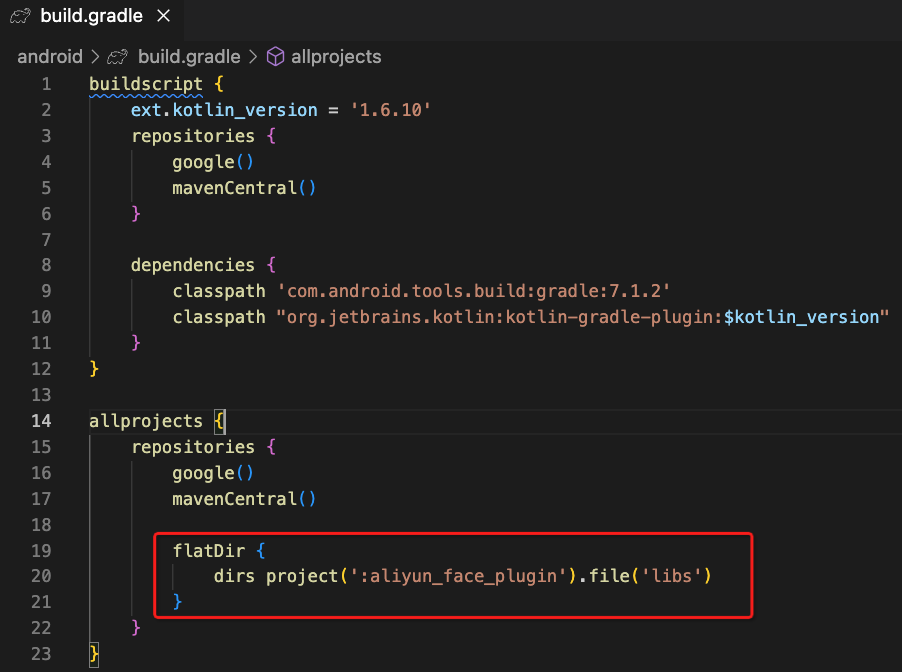Screen dimensions: 902x672
Task: Click the Gradle icon in the breadcrumb
Action: tap(118, 56)
